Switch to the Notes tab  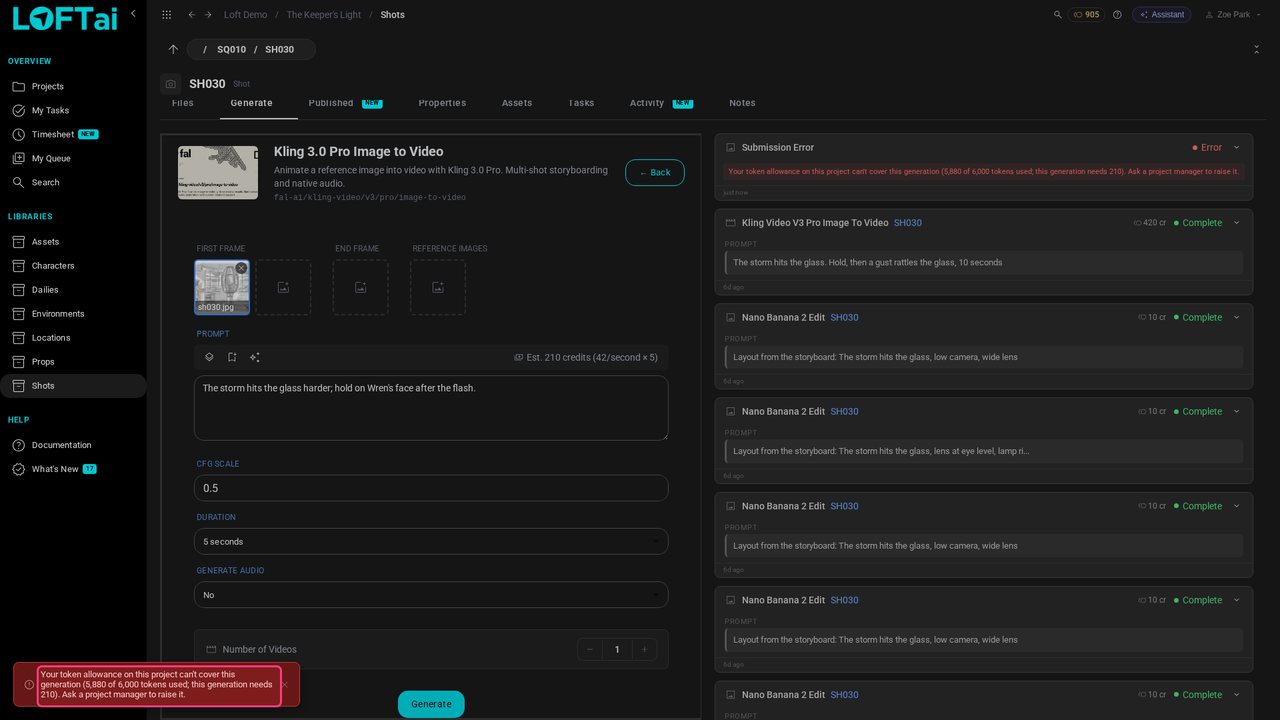click(742, 103)
